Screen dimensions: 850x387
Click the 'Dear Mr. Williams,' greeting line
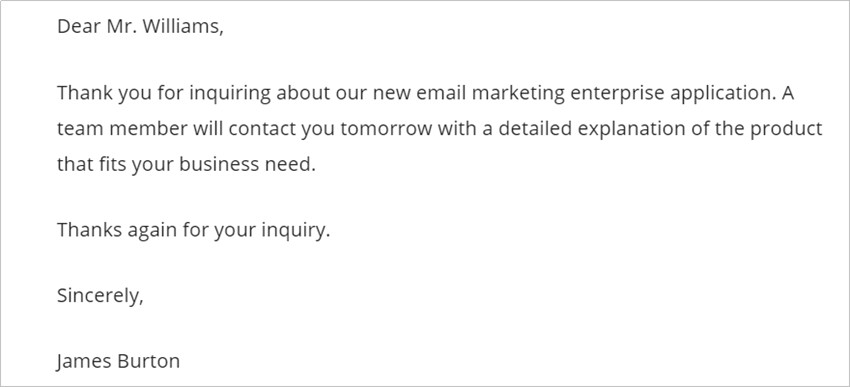140,27
